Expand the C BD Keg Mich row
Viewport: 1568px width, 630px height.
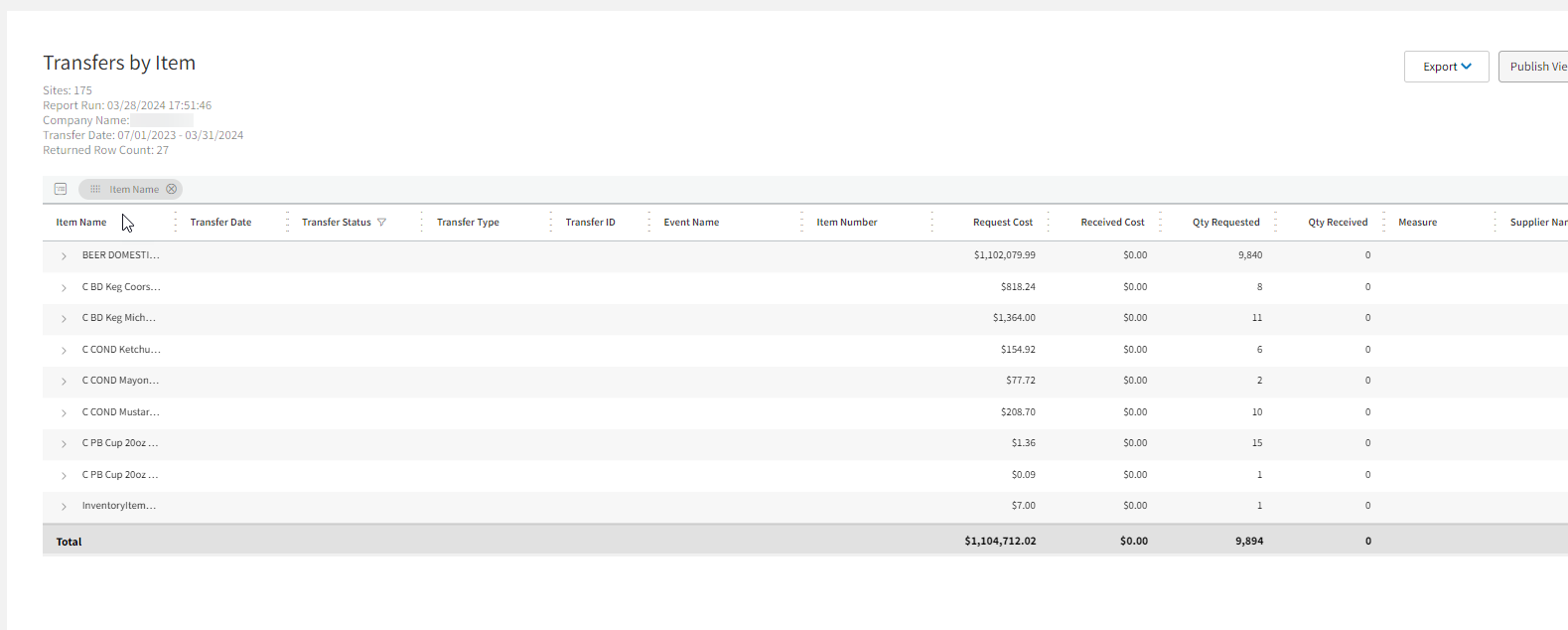(64, 319)
